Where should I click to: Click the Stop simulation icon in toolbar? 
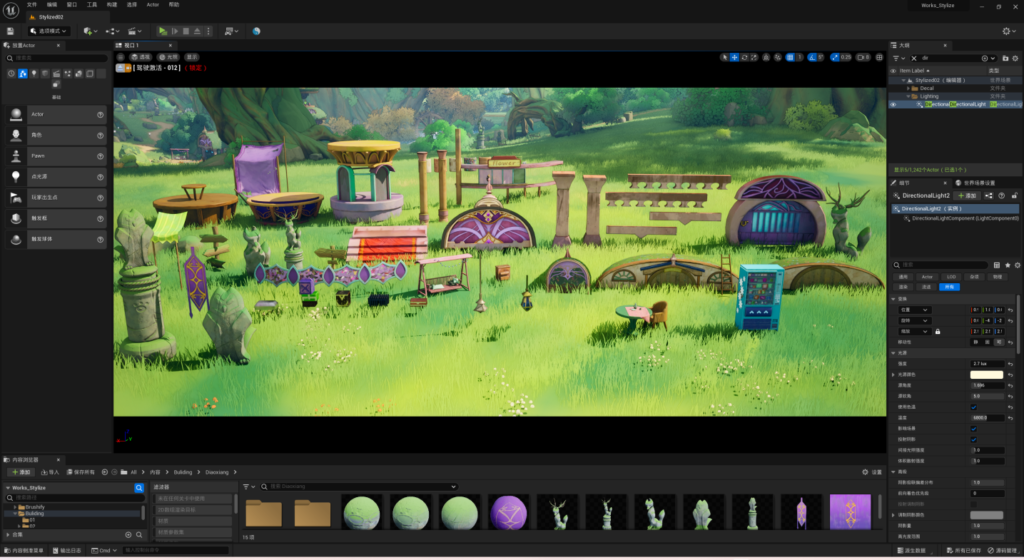click(x=186, y=31)
